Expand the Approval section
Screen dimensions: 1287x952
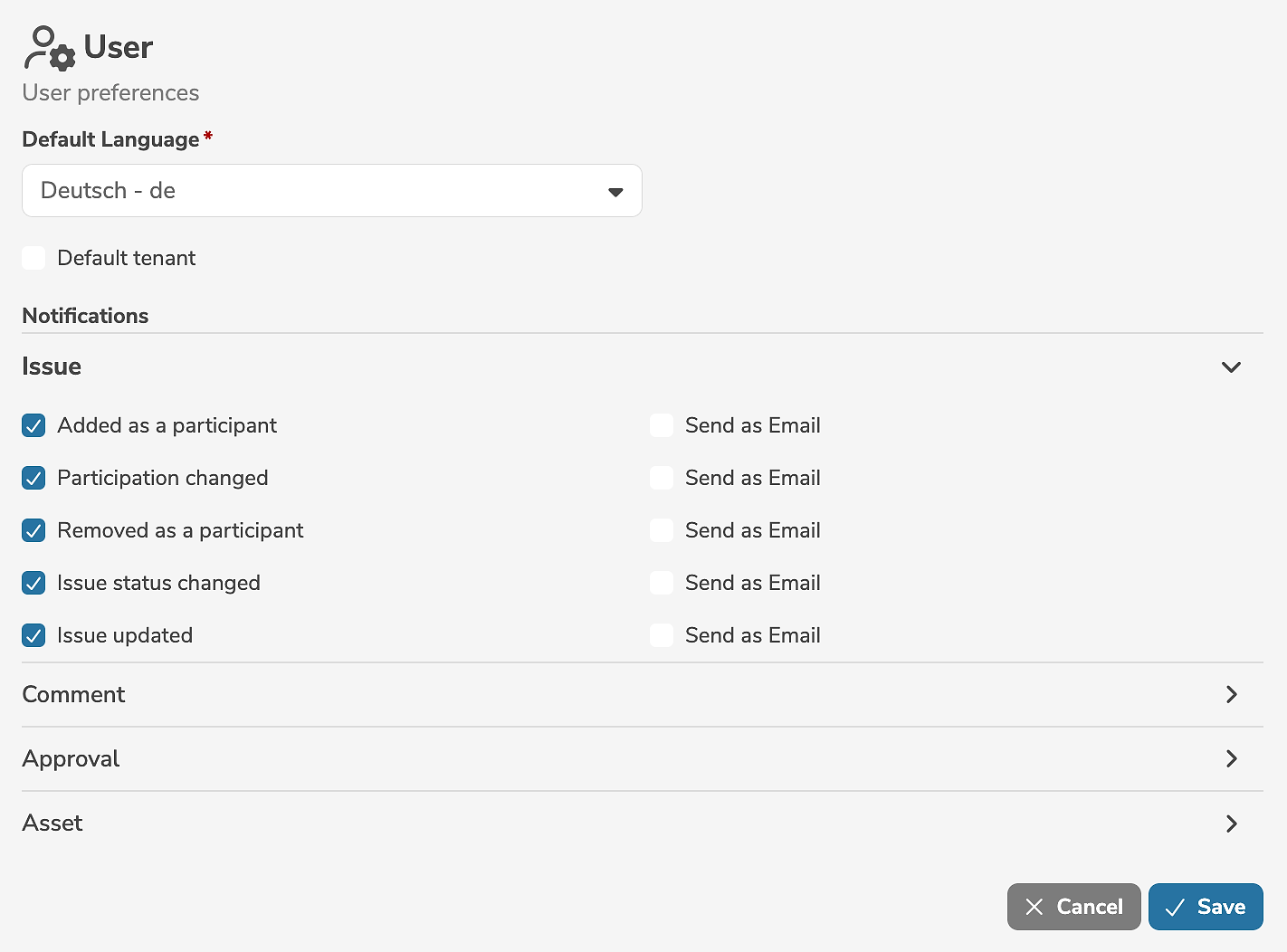(x=1231, y=759)
